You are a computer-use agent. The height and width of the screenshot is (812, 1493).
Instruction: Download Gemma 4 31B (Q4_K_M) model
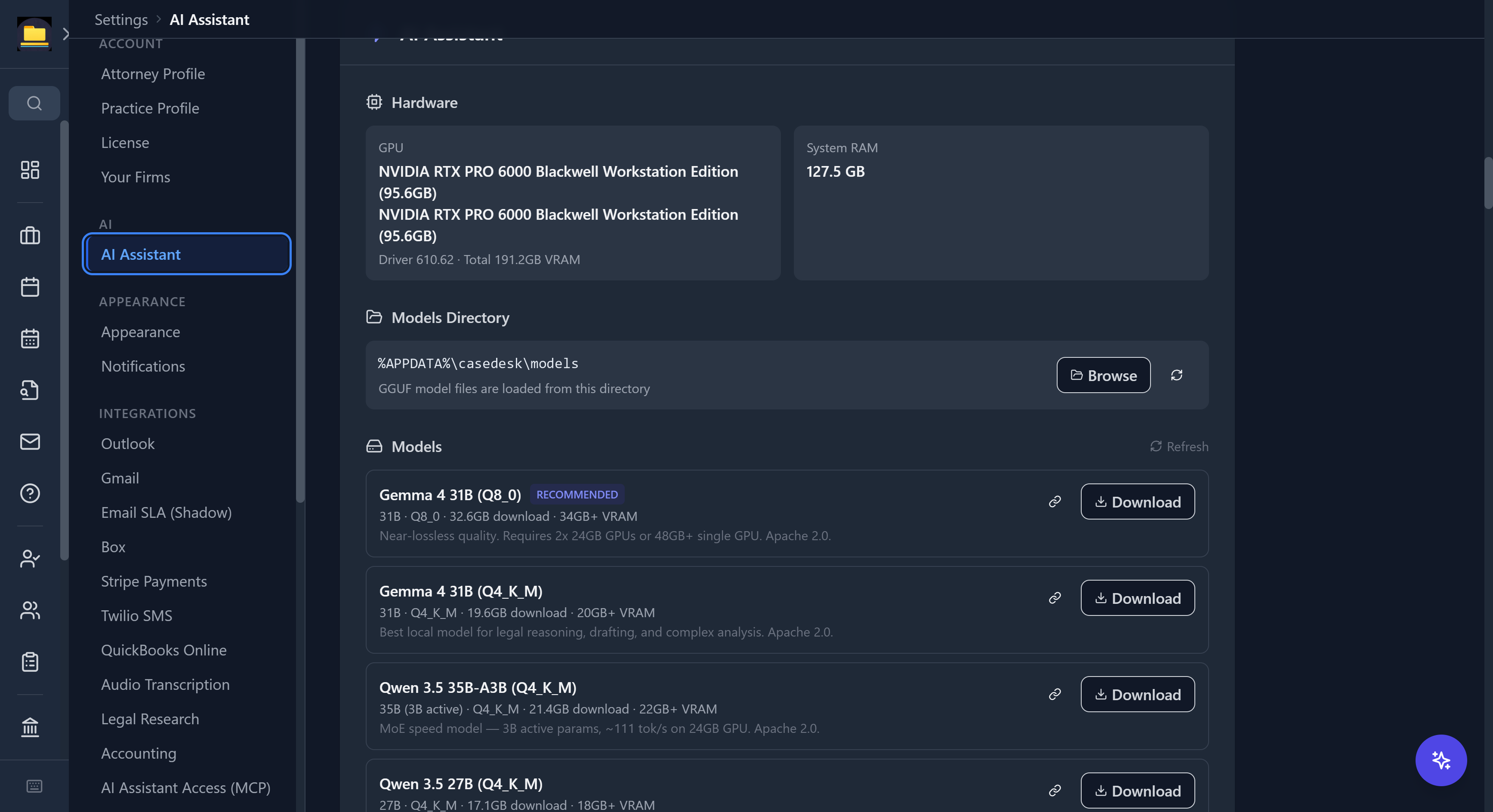[1138, 598]
